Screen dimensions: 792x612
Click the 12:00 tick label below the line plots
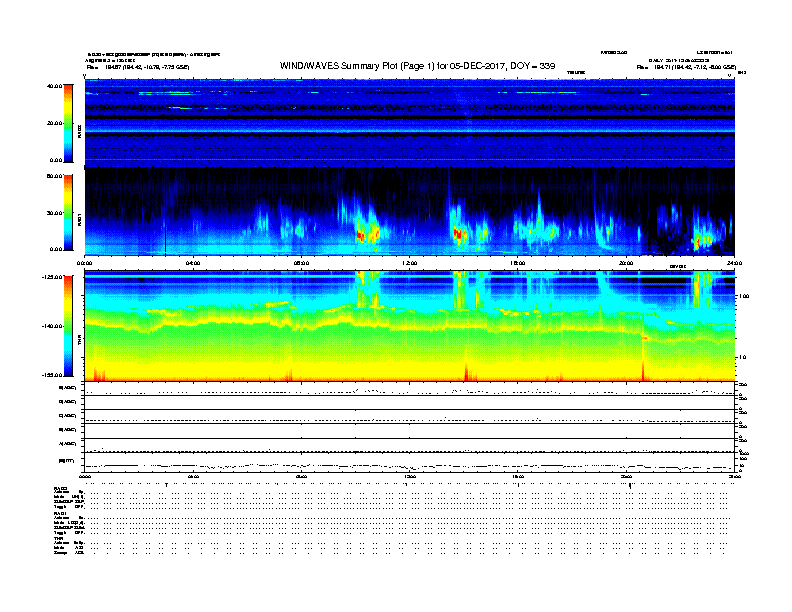(410, 476)
